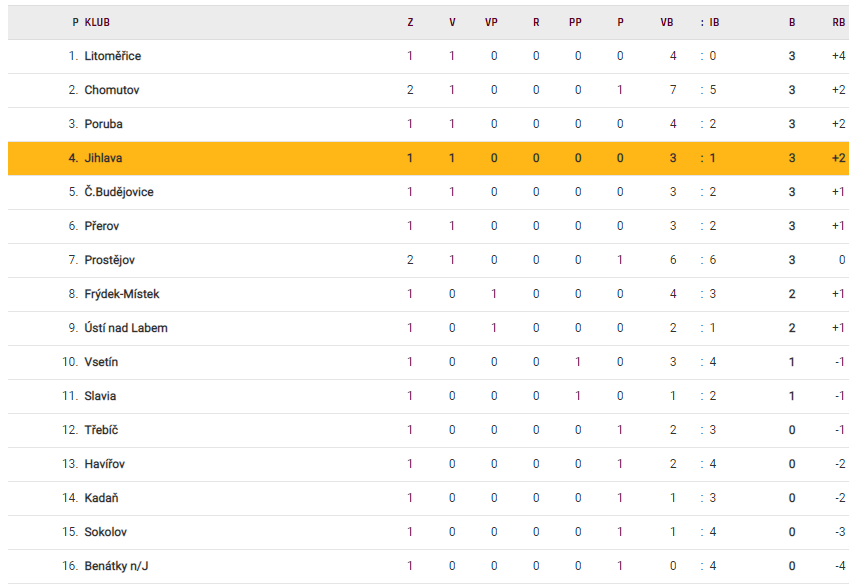Open the Benátky n/J club link

[x=116, y=566]
